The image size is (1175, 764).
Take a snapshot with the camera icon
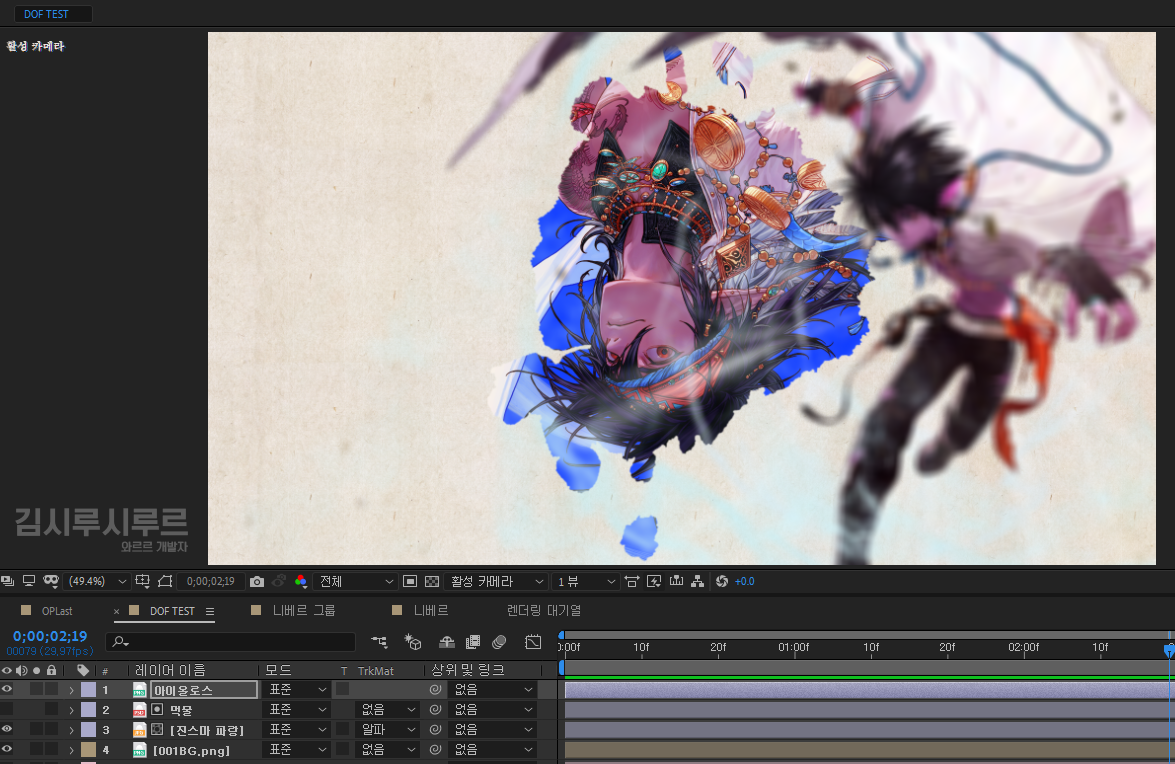coord(257,581)
